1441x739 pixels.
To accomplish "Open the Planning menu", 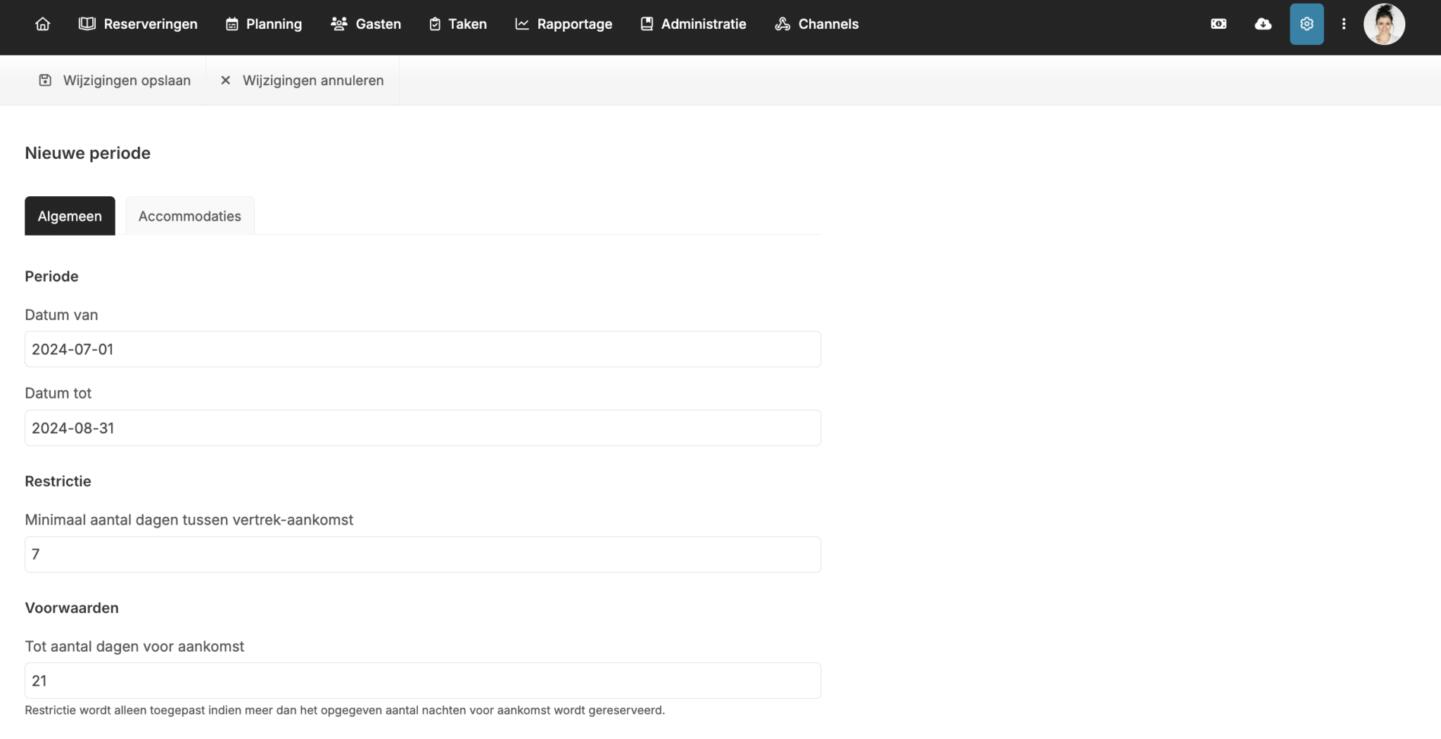I will 263,24.
